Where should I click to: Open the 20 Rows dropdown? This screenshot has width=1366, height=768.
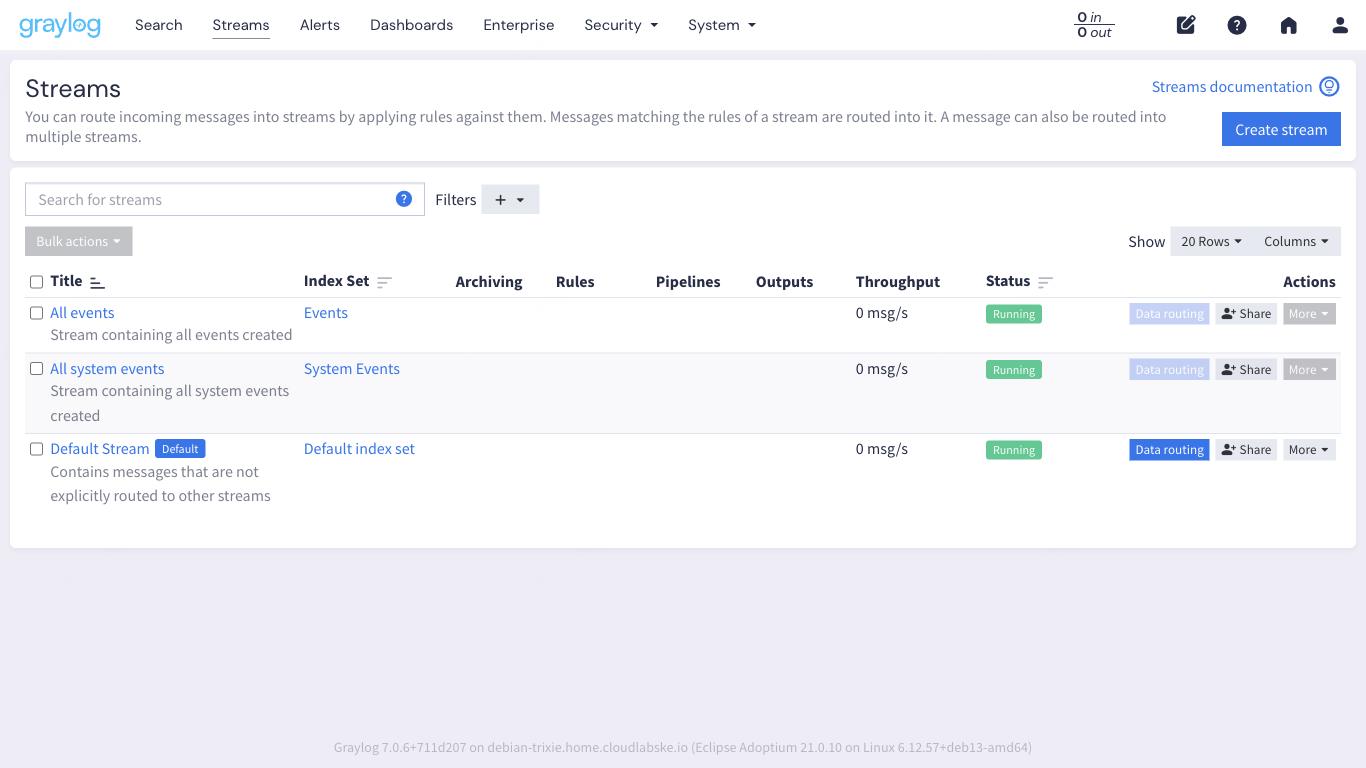tap(1210, 241)
